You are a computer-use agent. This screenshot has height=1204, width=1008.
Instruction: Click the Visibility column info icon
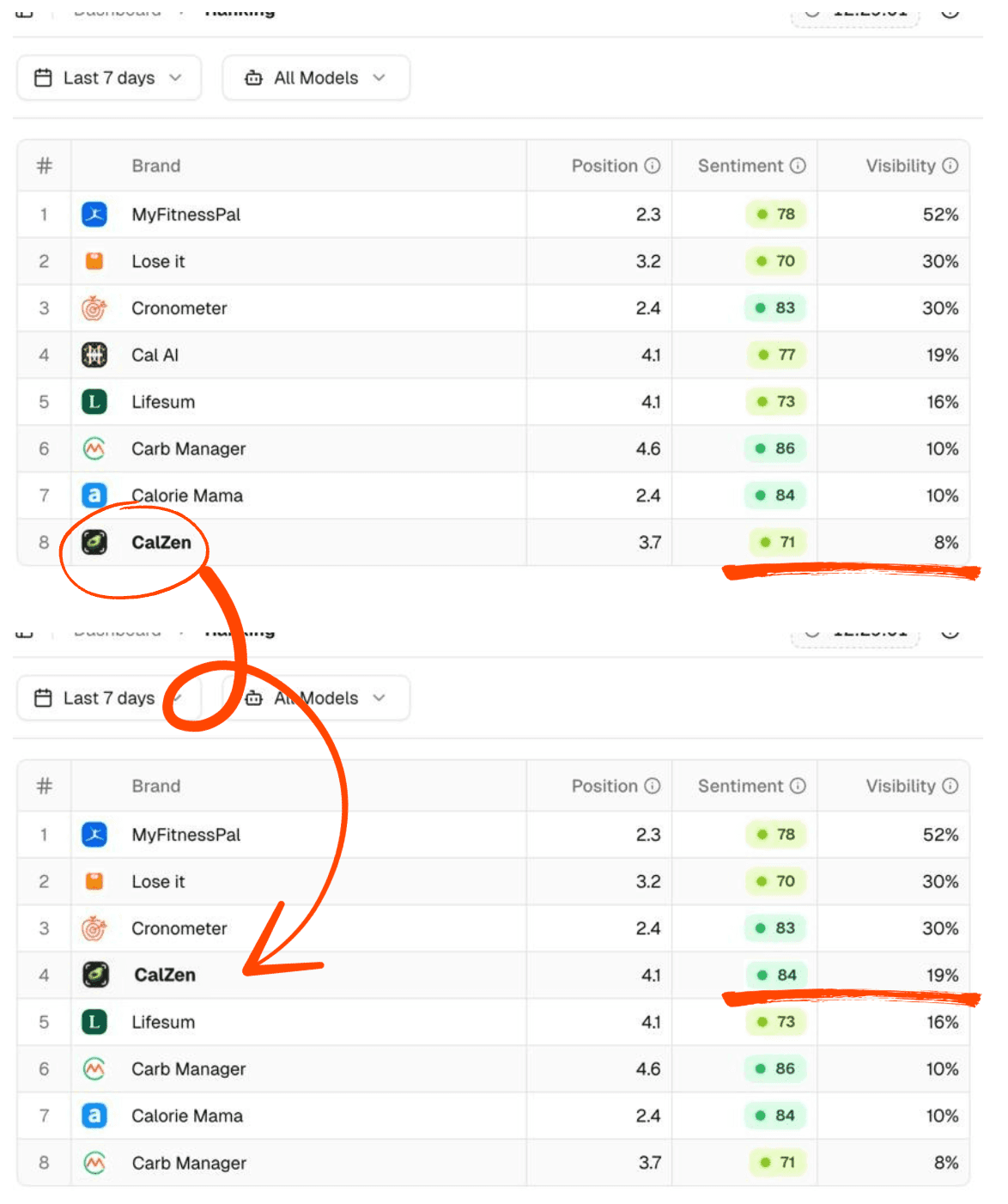pos(950,166)
